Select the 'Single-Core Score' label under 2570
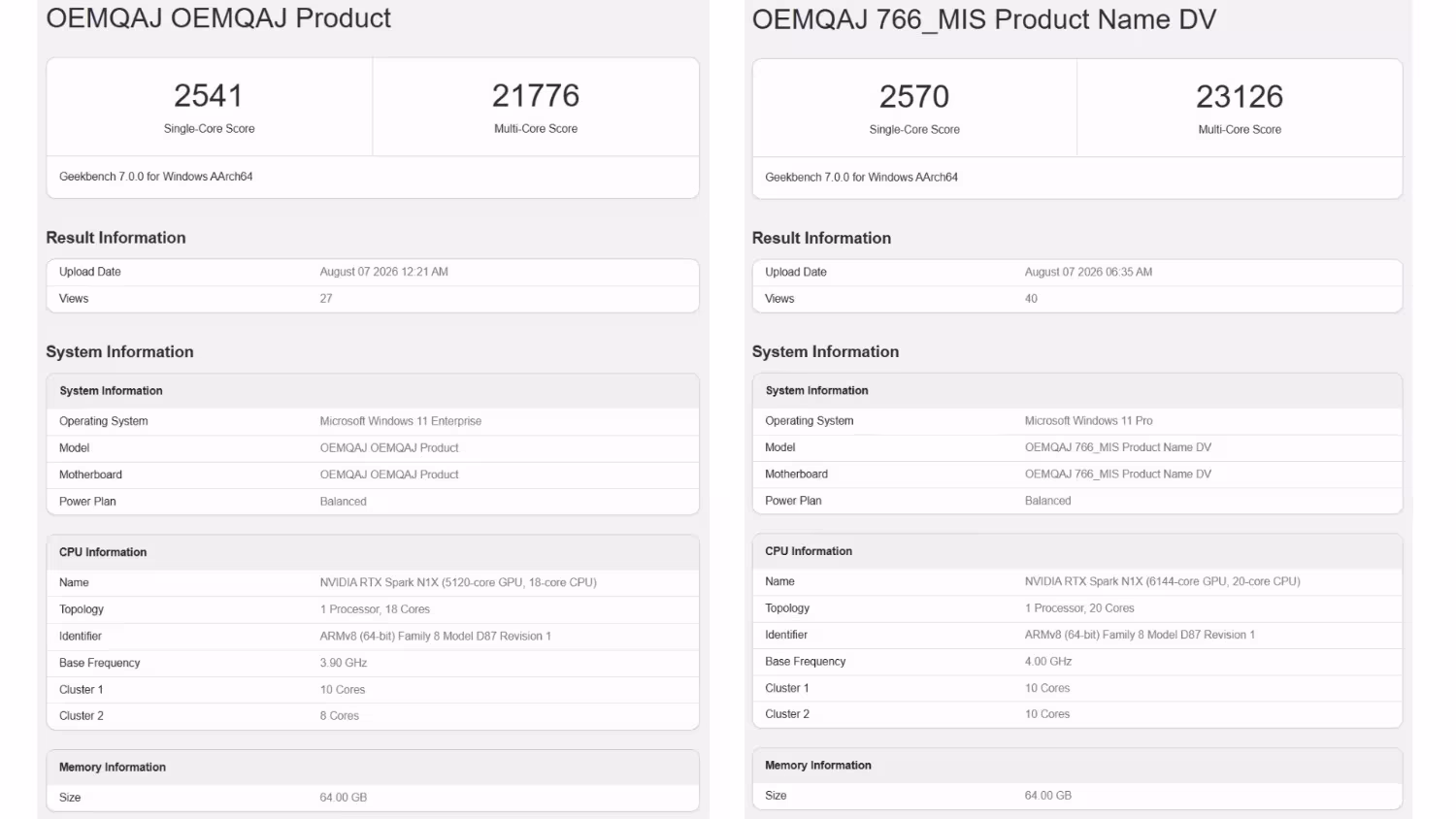This screenshot has height=819, width=1456. point(914,130)
